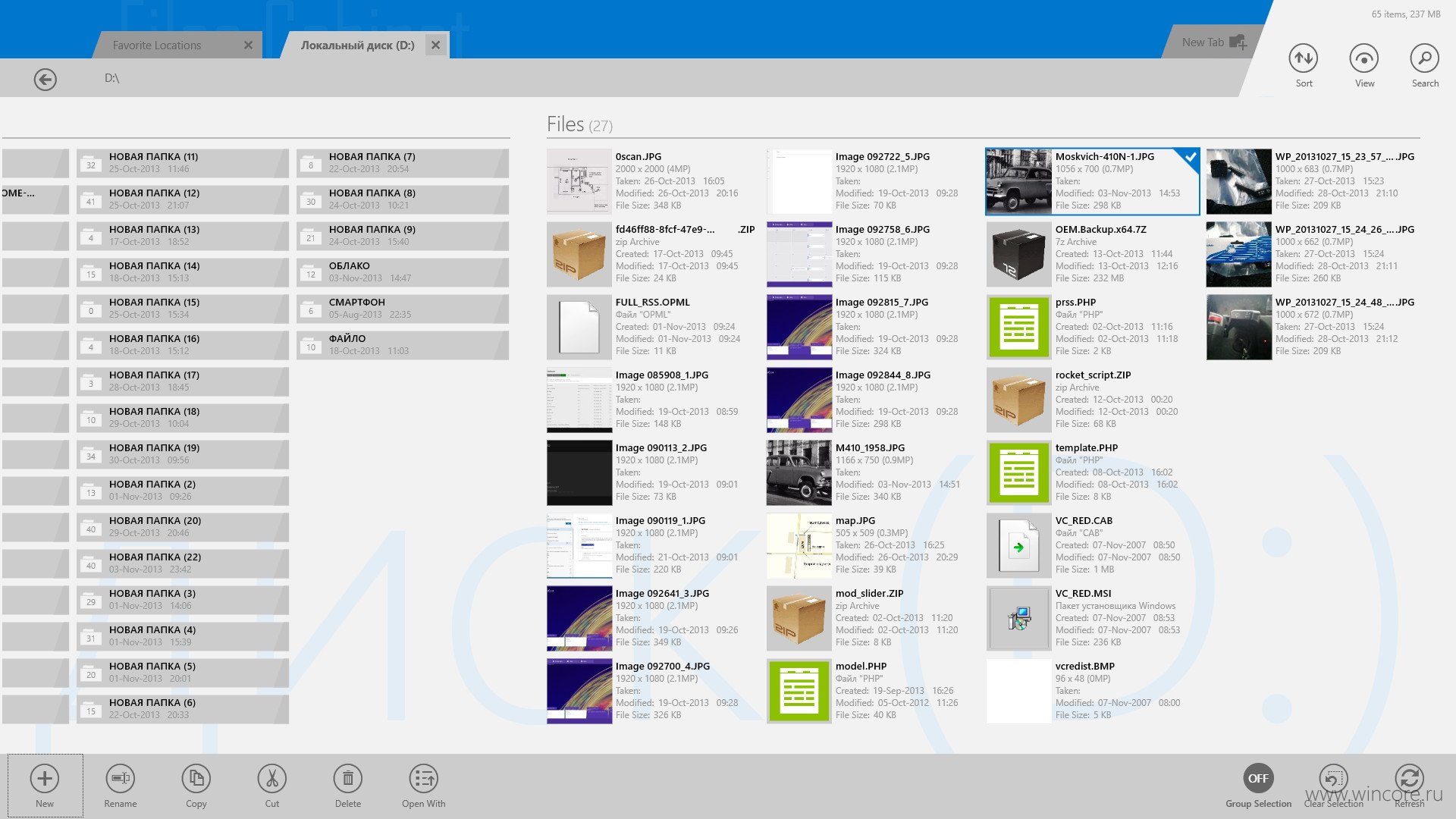Close the Favorite Locations tab
The width and height of the screenshot is (1456, 819).
[x=248, y=45]
